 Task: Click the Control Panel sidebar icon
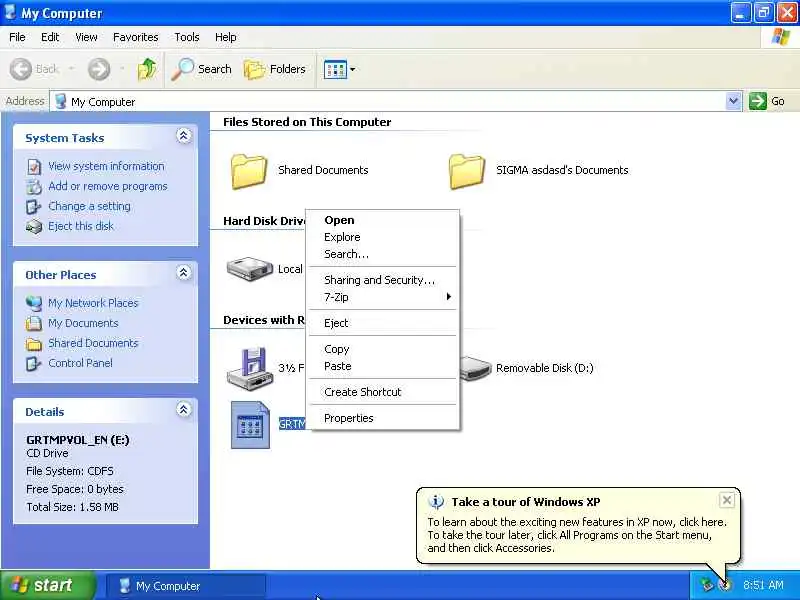click(34, 364)
